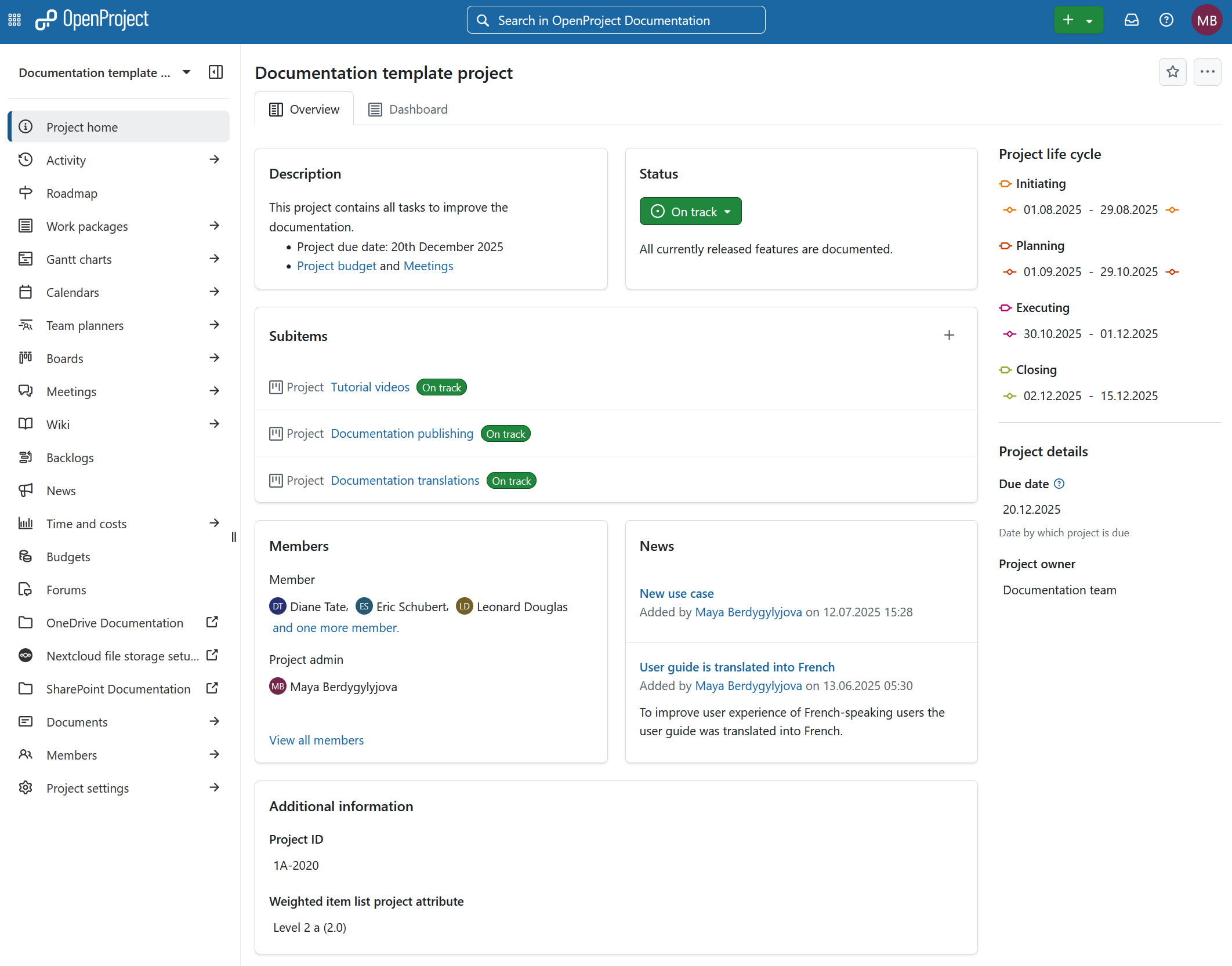Open the On track status dropdown

click(x=690, y=212)
